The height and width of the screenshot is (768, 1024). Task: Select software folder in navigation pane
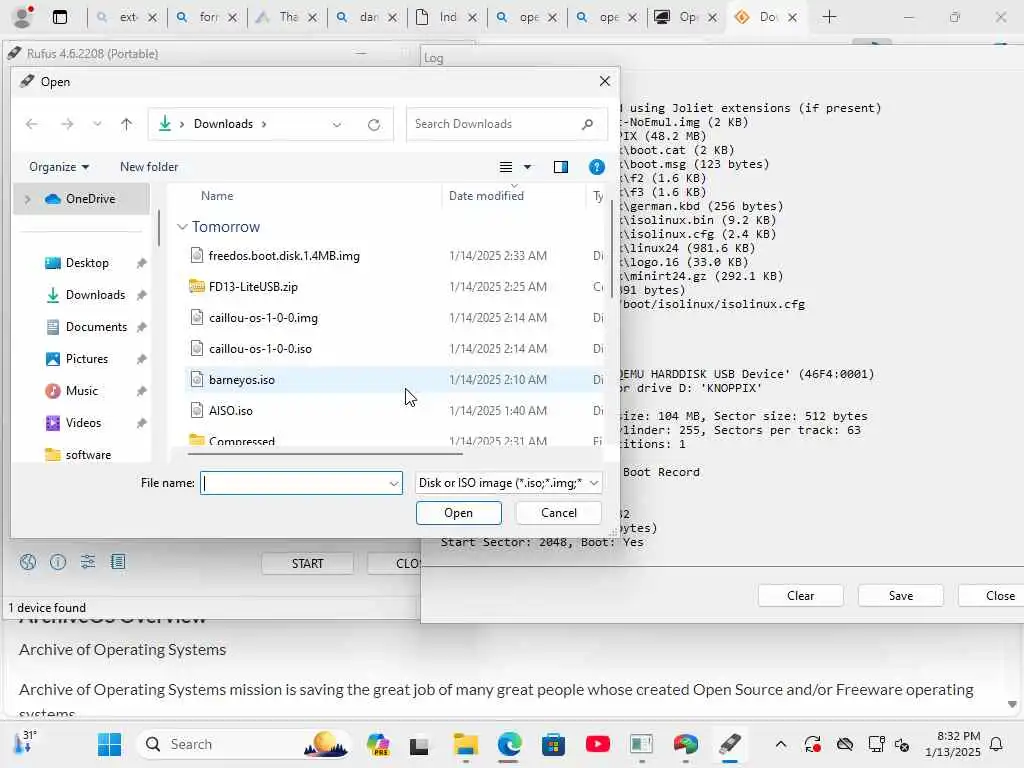88,455
